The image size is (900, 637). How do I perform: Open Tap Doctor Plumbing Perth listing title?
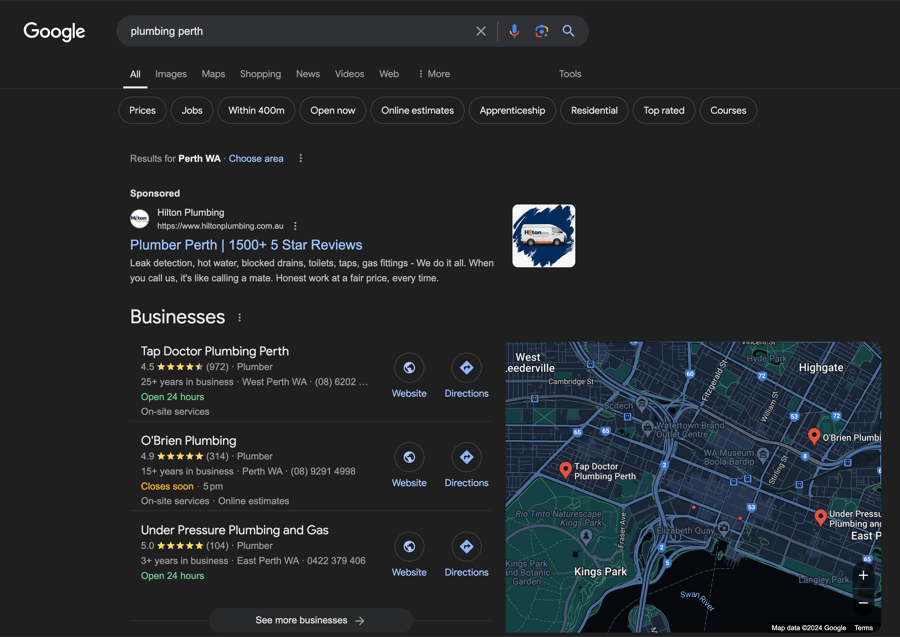[215, 351]
